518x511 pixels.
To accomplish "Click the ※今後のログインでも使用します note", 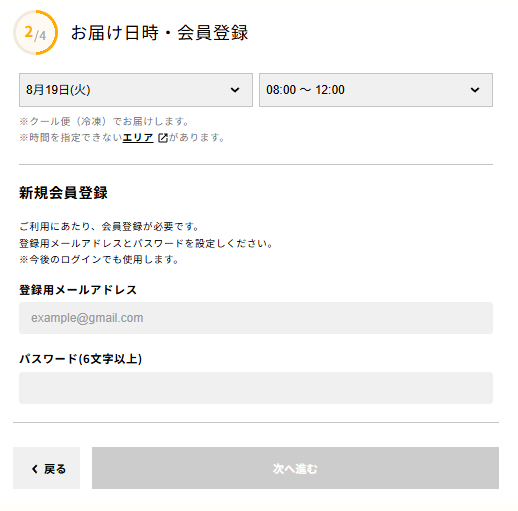I will point(99,260).
